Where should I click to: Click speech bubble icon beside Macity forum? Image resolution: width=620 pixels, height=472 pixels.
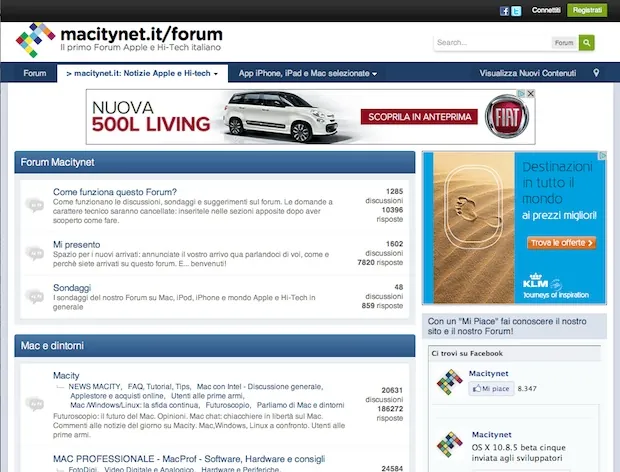pos(35,404)
